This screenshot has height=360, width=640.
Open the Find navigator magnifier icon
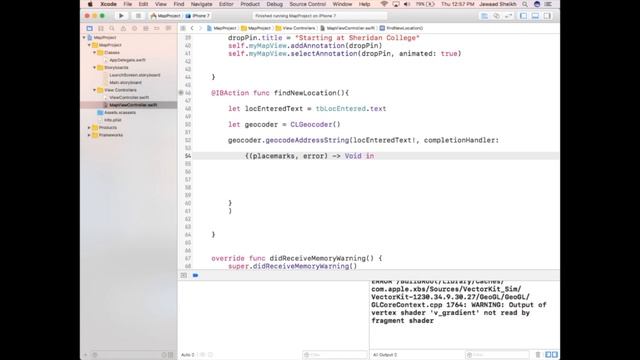112,28
